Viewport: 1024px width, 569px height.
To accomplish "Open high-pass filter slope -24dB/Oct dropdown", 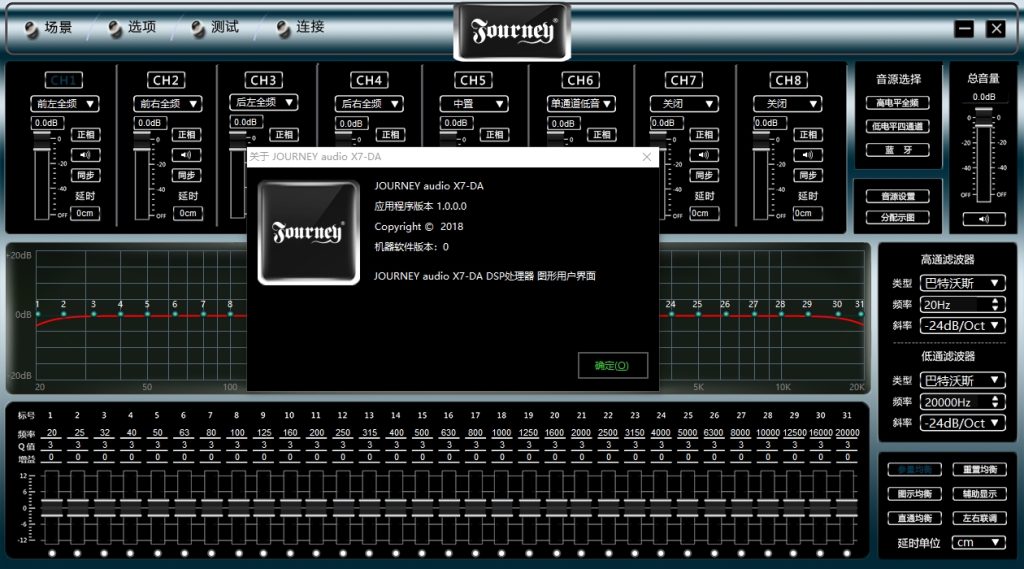I will (x=963, y=325).
